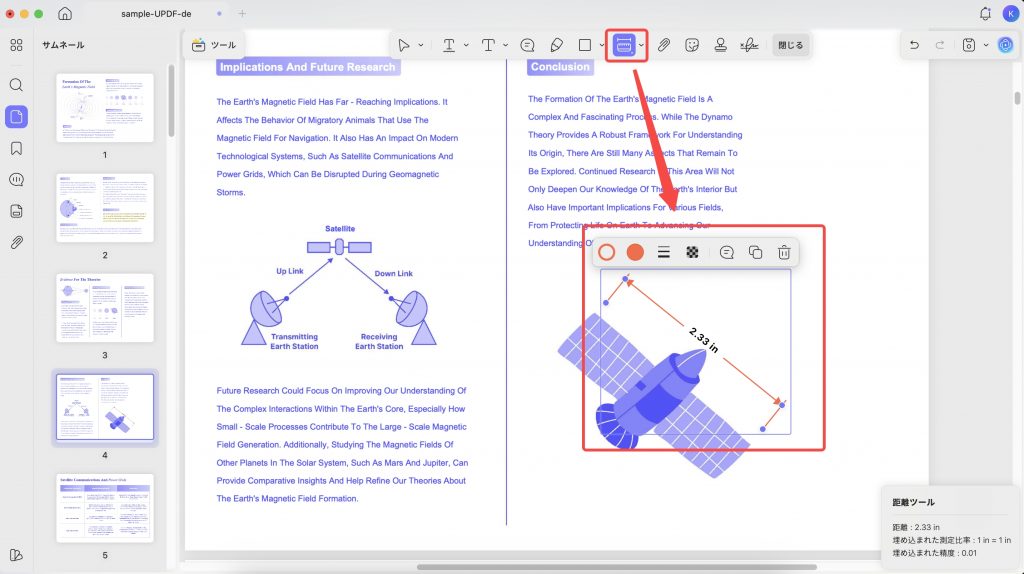Select the attachment paperclip tool in toolbar
Viewport: 1024px width, 574px height.
[x=664, y=45]
